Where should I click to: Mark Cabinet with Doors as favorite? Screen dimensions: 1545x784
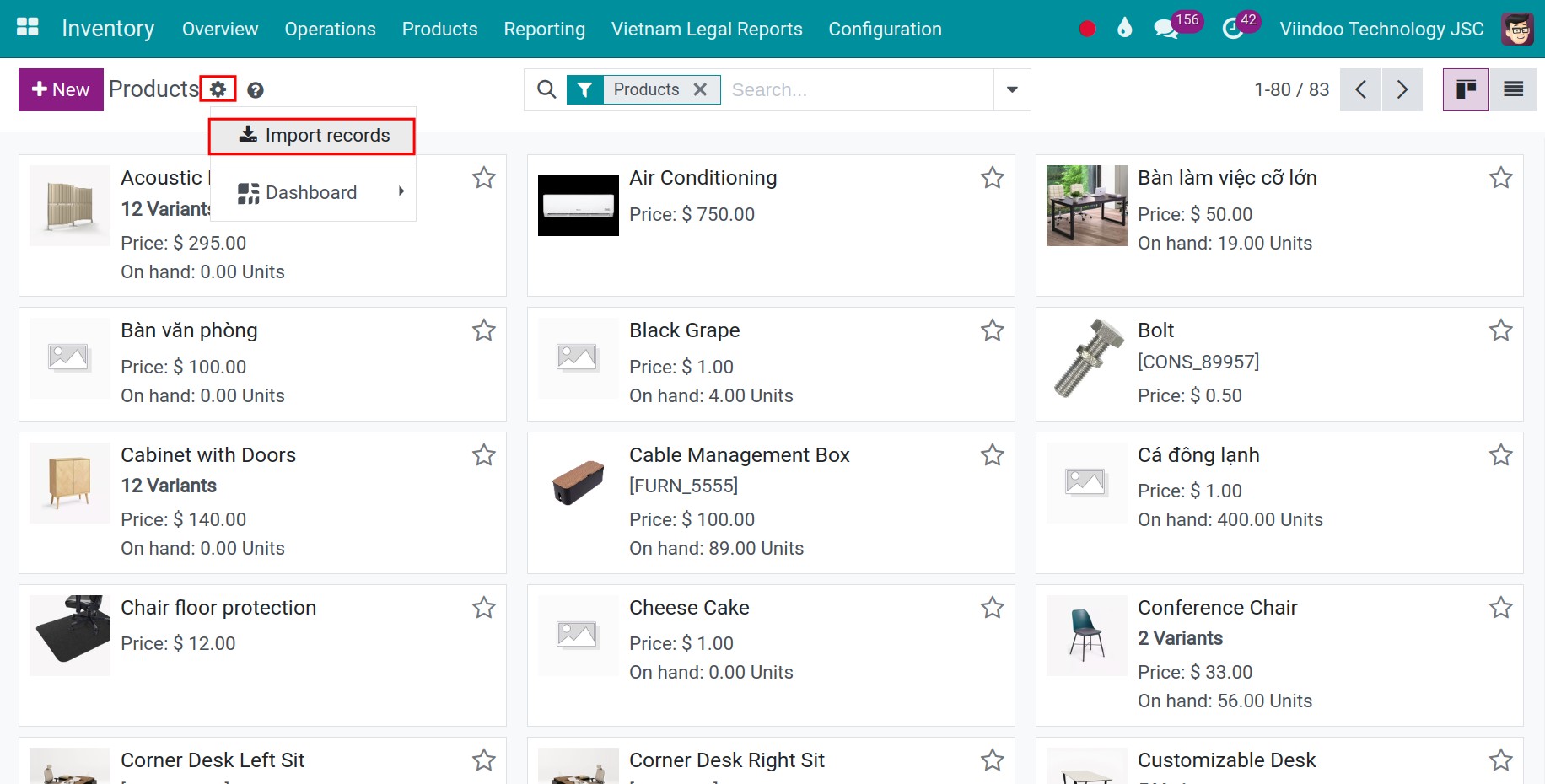coord(484,455)
